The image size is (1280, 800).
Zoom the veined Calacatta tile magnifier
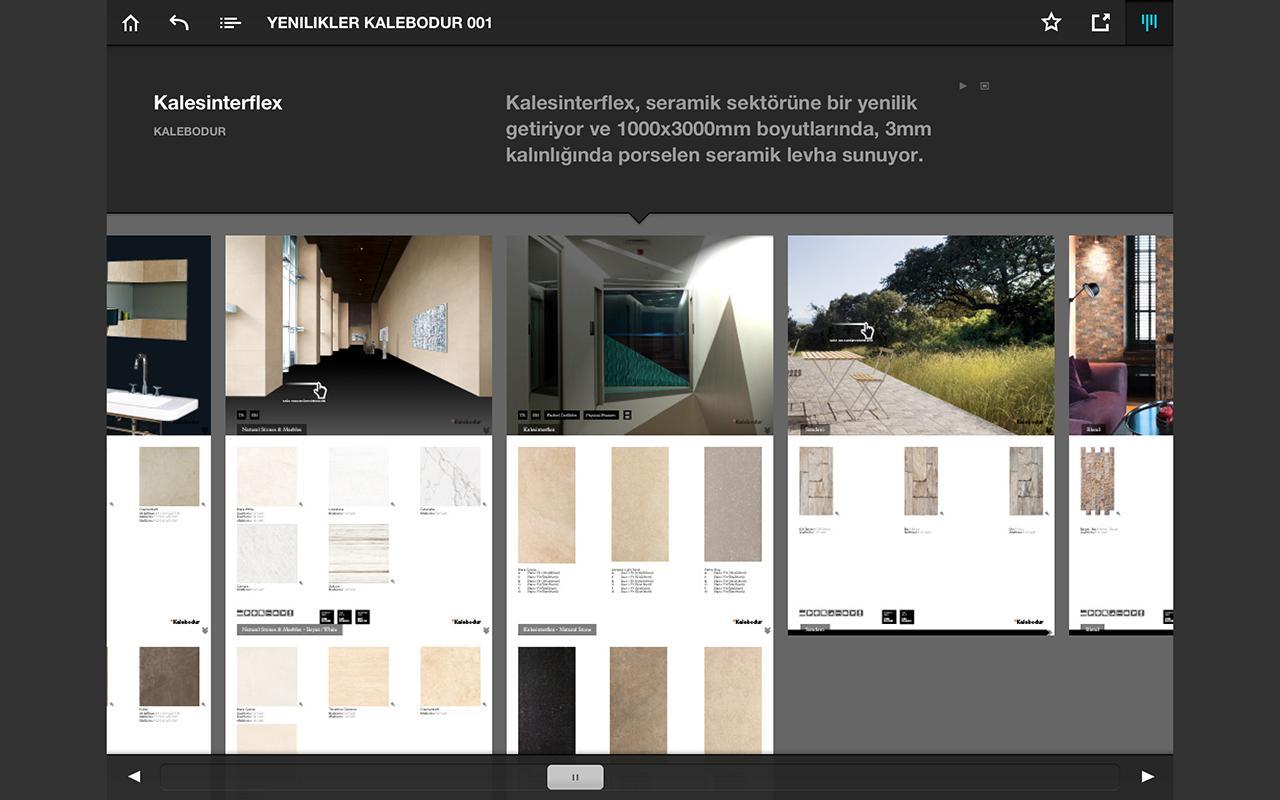point(484,504)
